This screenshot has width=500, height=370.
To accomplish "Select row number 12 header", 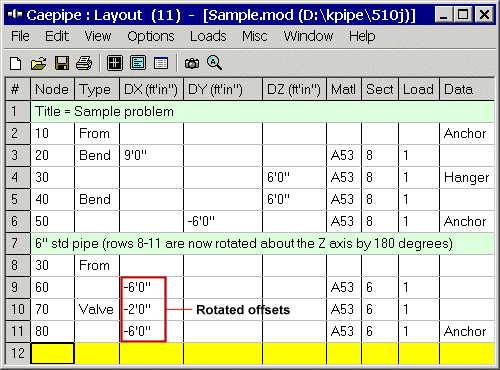I will click(x=18, y=353).
